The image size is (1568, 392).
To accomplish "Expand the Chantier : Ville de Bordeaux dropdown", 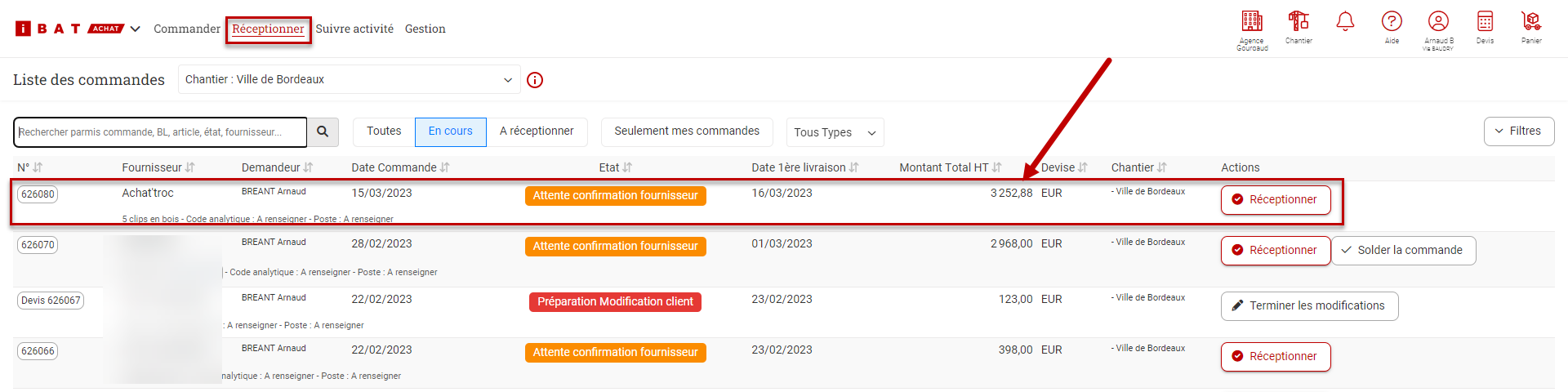I will pyautogui.click(x=349, y=80).
